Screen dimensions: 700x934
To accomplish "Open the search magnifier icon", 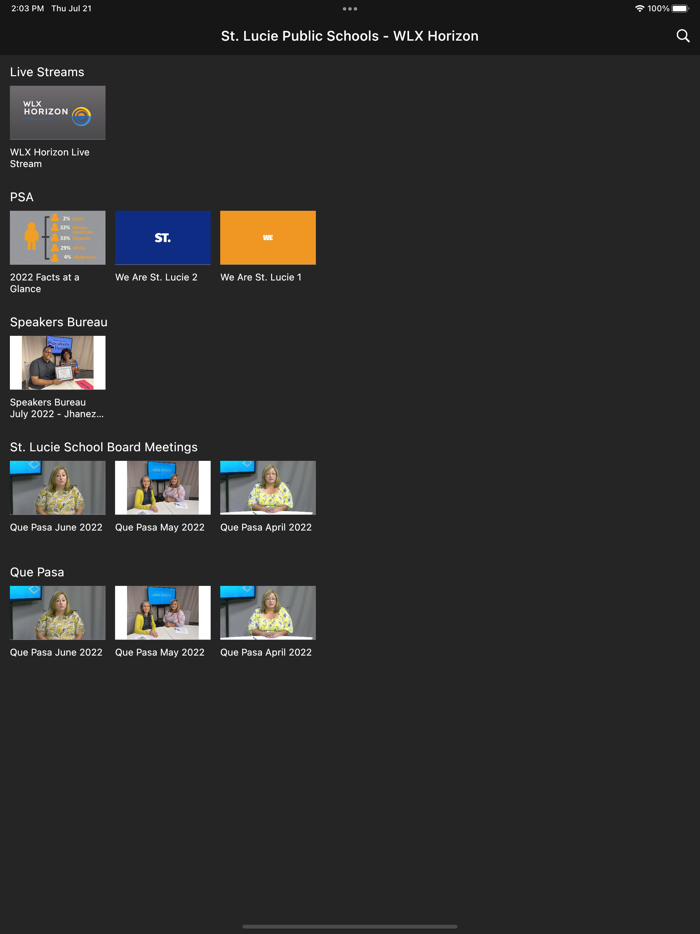I will tap(683, 36).
